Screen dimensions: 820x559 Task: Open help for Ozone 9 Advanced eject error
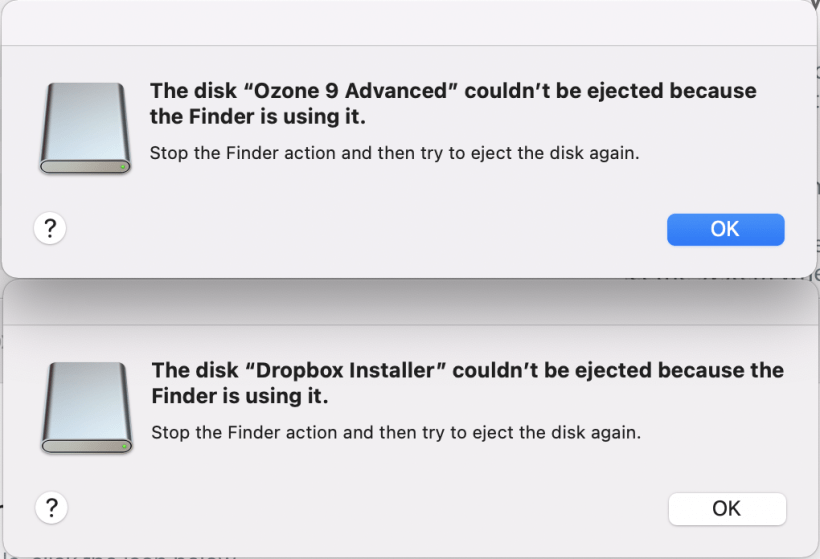pos(50,229)
